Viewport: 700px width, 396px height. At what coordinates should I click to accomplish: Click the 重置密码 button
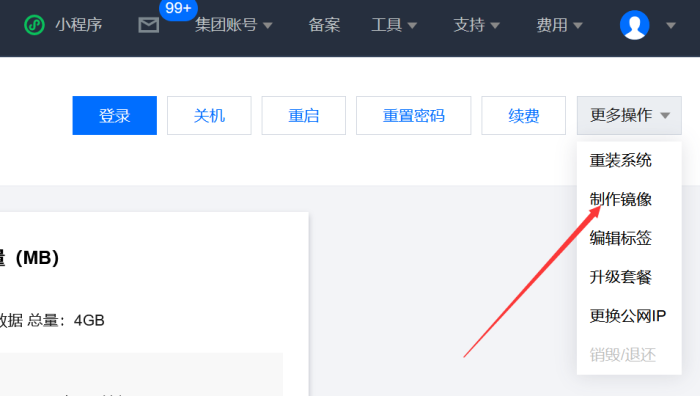point(413,115)
